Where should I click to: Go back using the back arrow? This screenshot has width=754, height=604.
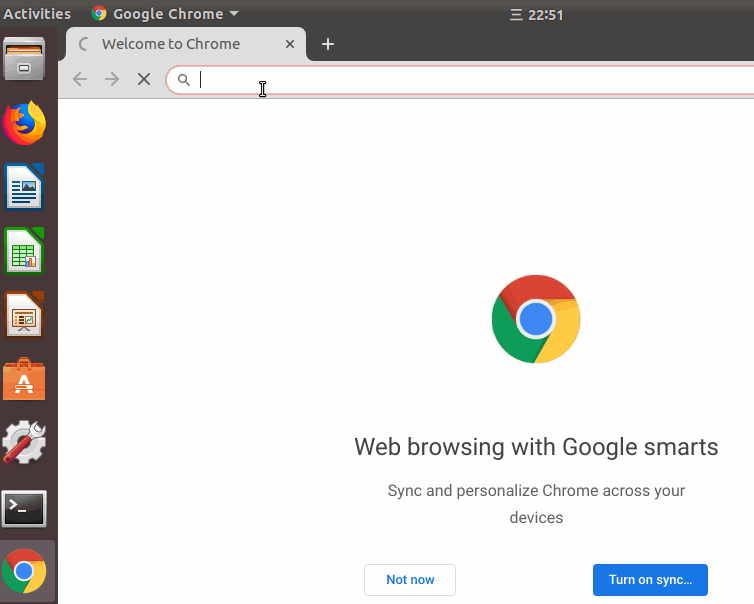point(80,79)
